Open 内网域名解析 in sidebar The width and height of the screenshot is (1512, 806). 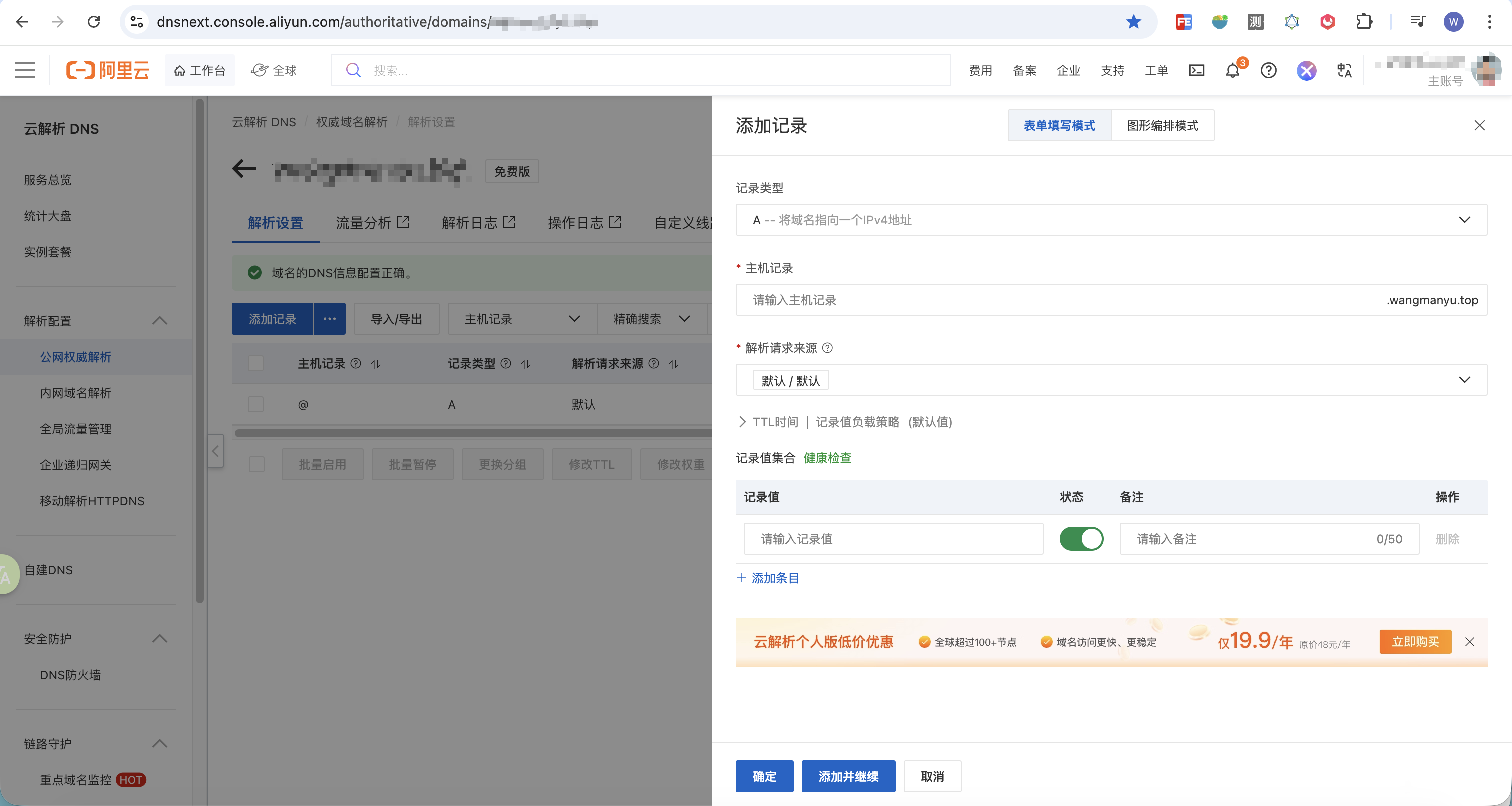click(75, 393)
